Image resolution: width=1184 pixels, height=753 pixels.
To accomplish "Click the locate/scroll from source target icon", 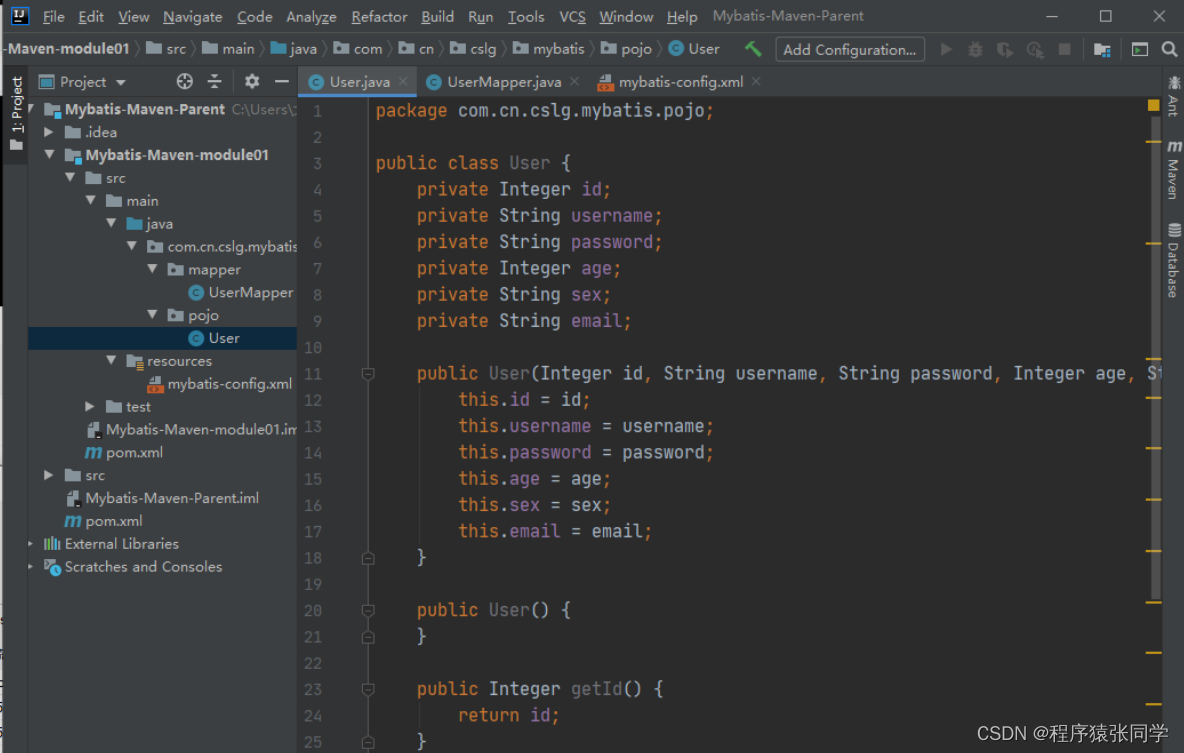I will click(184, 82).
